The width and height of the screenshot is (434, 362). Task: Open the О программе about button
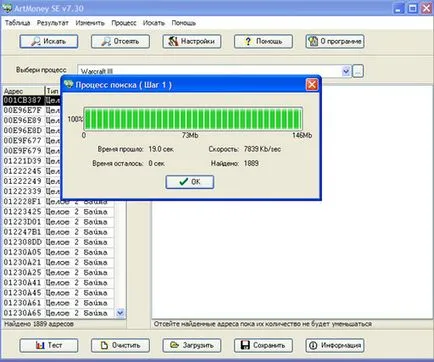[x=335, y=41]
